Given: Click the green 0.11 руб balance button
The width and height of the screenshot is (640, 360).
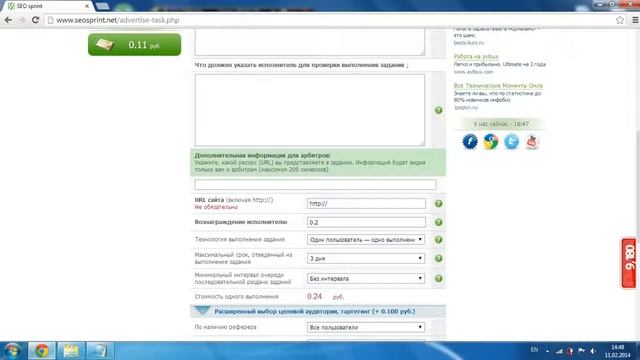Looking at the screenshot, I should (x=134, y=44).
